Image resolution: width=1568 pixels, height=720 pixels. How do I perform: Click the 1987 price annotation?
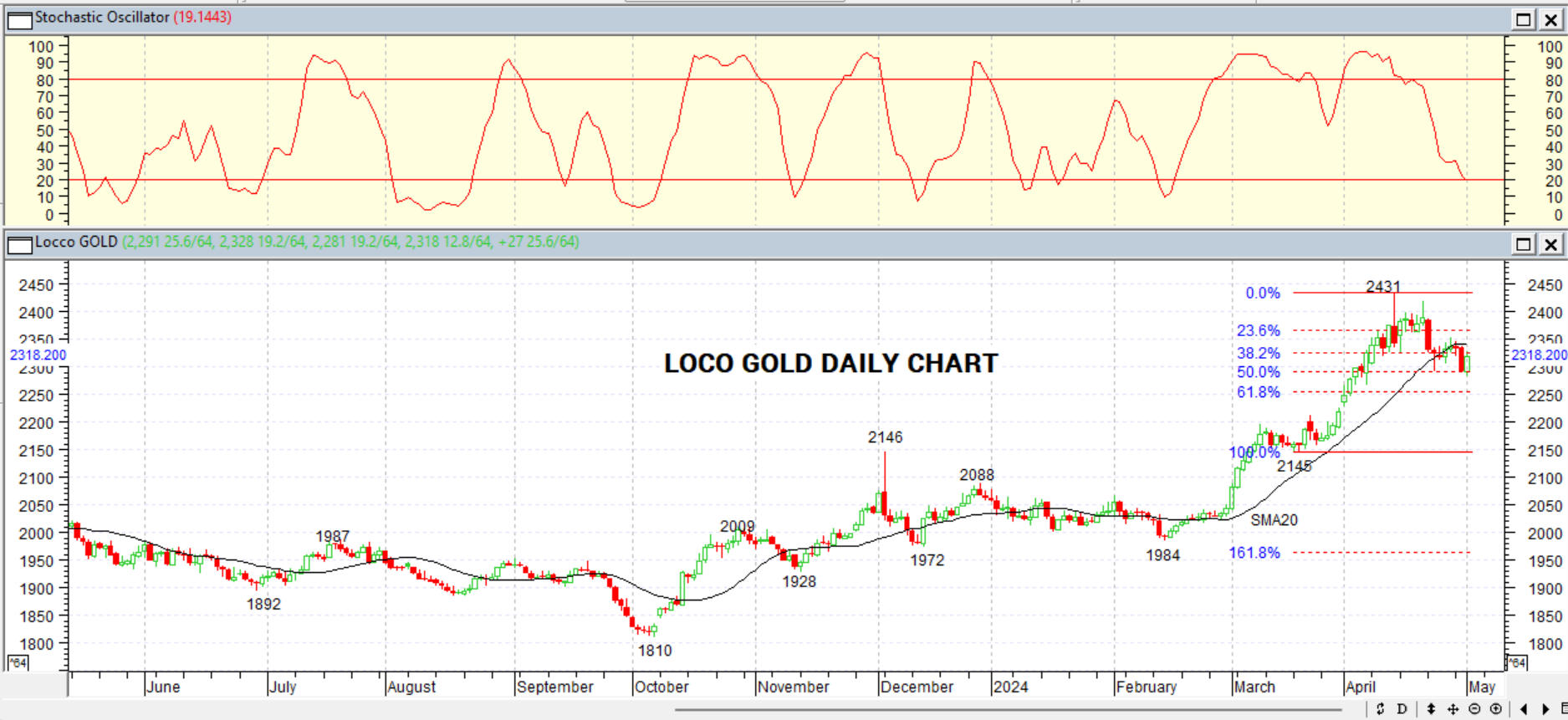coord(332,537)
